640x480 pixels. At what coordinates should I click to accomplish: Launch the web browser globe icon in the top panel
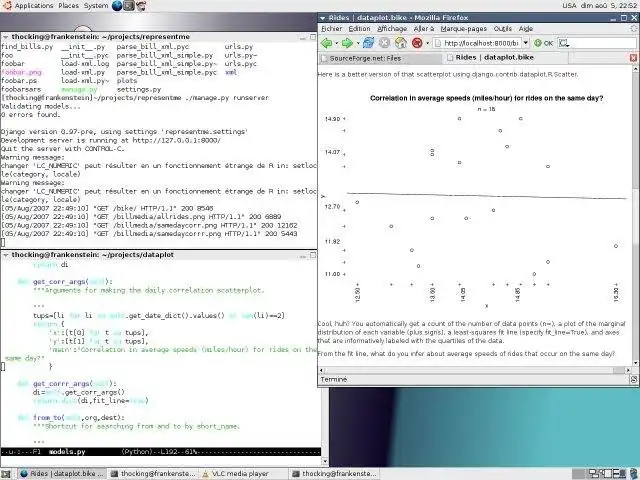coord(117,6)
